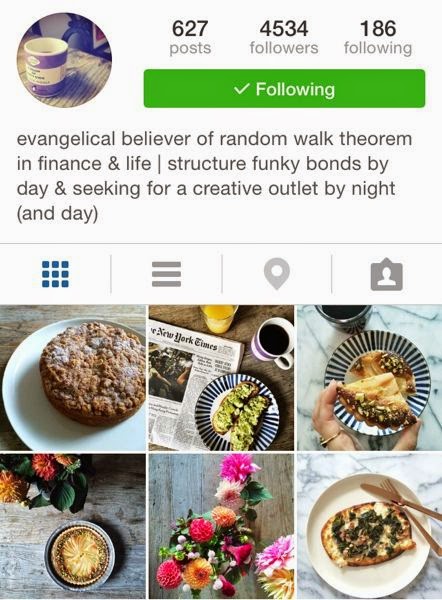Screen dimensions: 442x600
Task: Open the flatbread with copper cutlery photo
Action: coord(370,527)
